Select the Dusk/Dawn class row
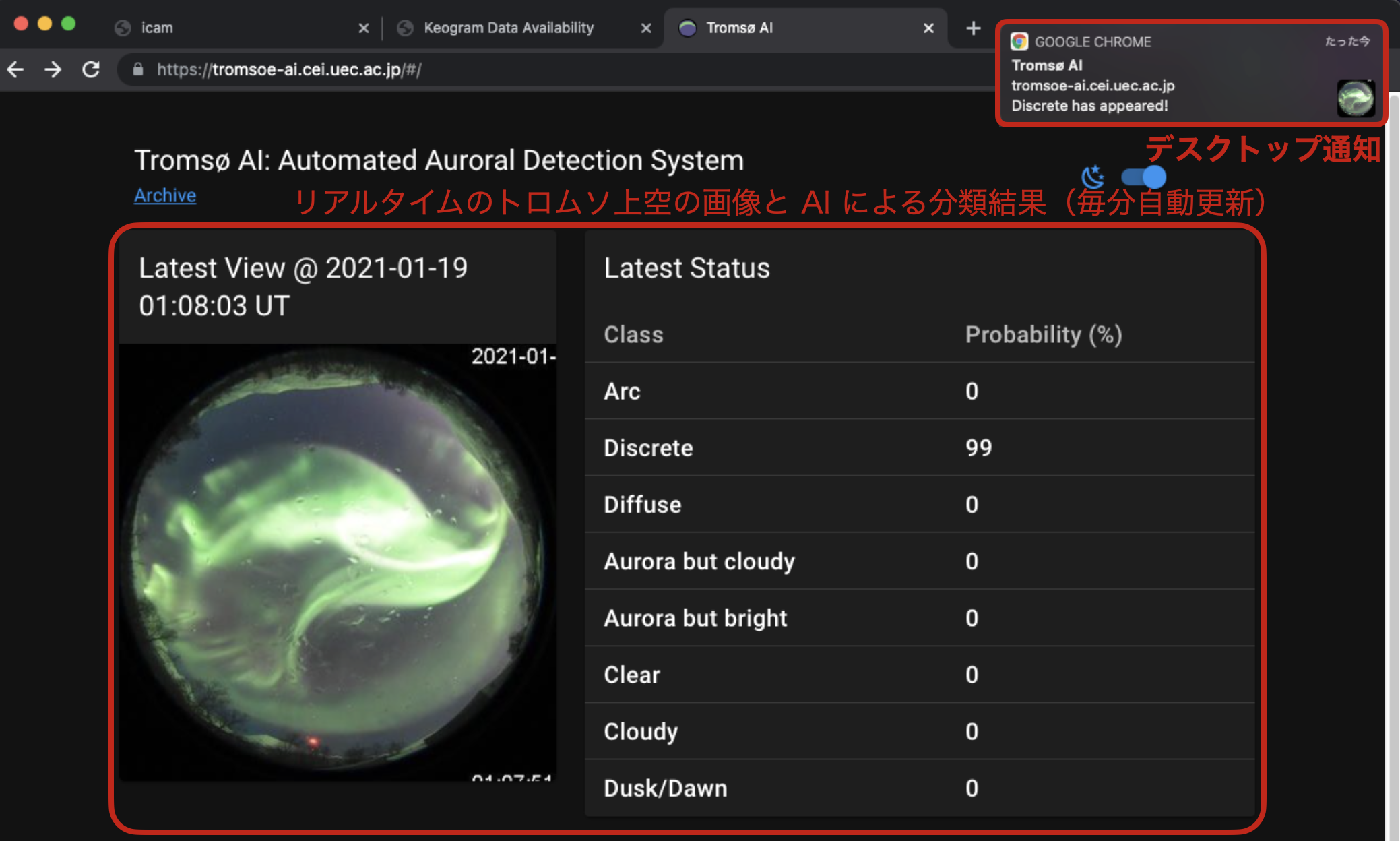The width and height of the screenshot is (1400, 841). click(x=920, y=788)
